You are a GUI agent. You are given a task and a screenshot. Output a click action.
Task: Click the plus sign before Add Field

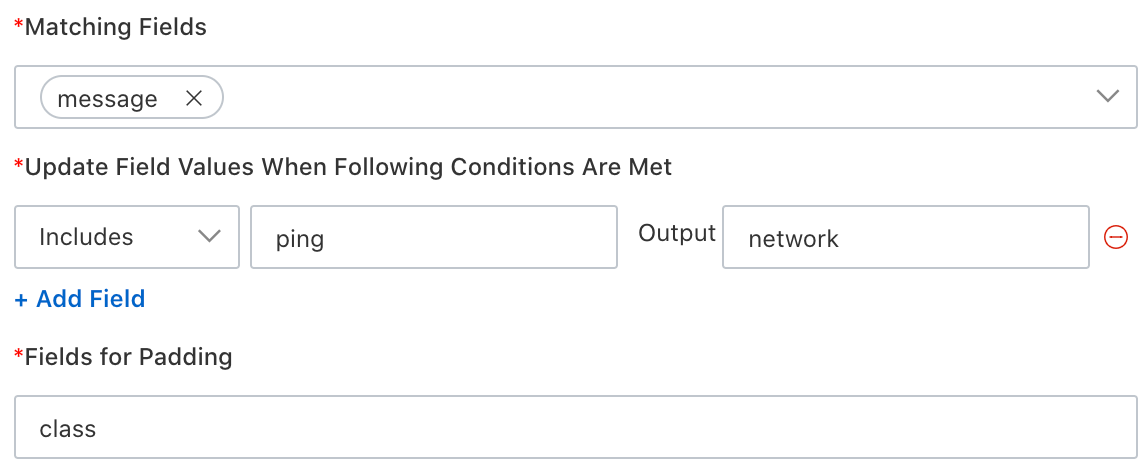pos(22,299)
